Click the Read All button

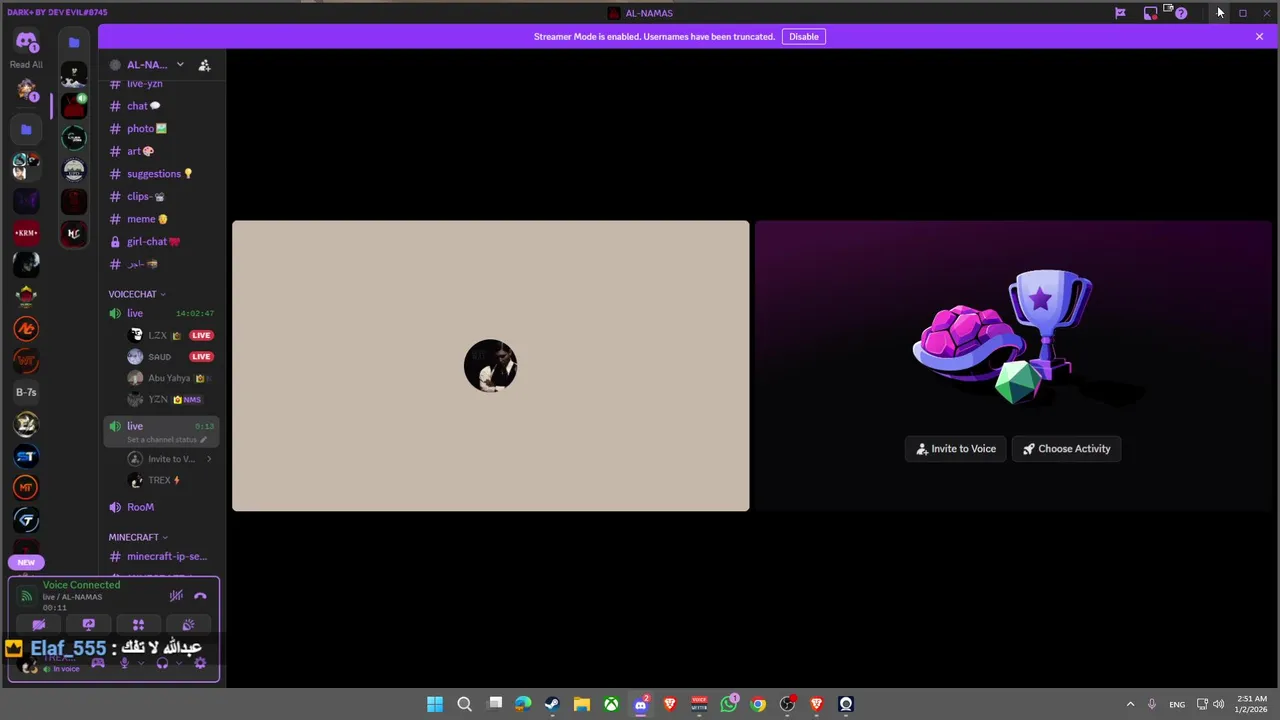pos(26,65)
